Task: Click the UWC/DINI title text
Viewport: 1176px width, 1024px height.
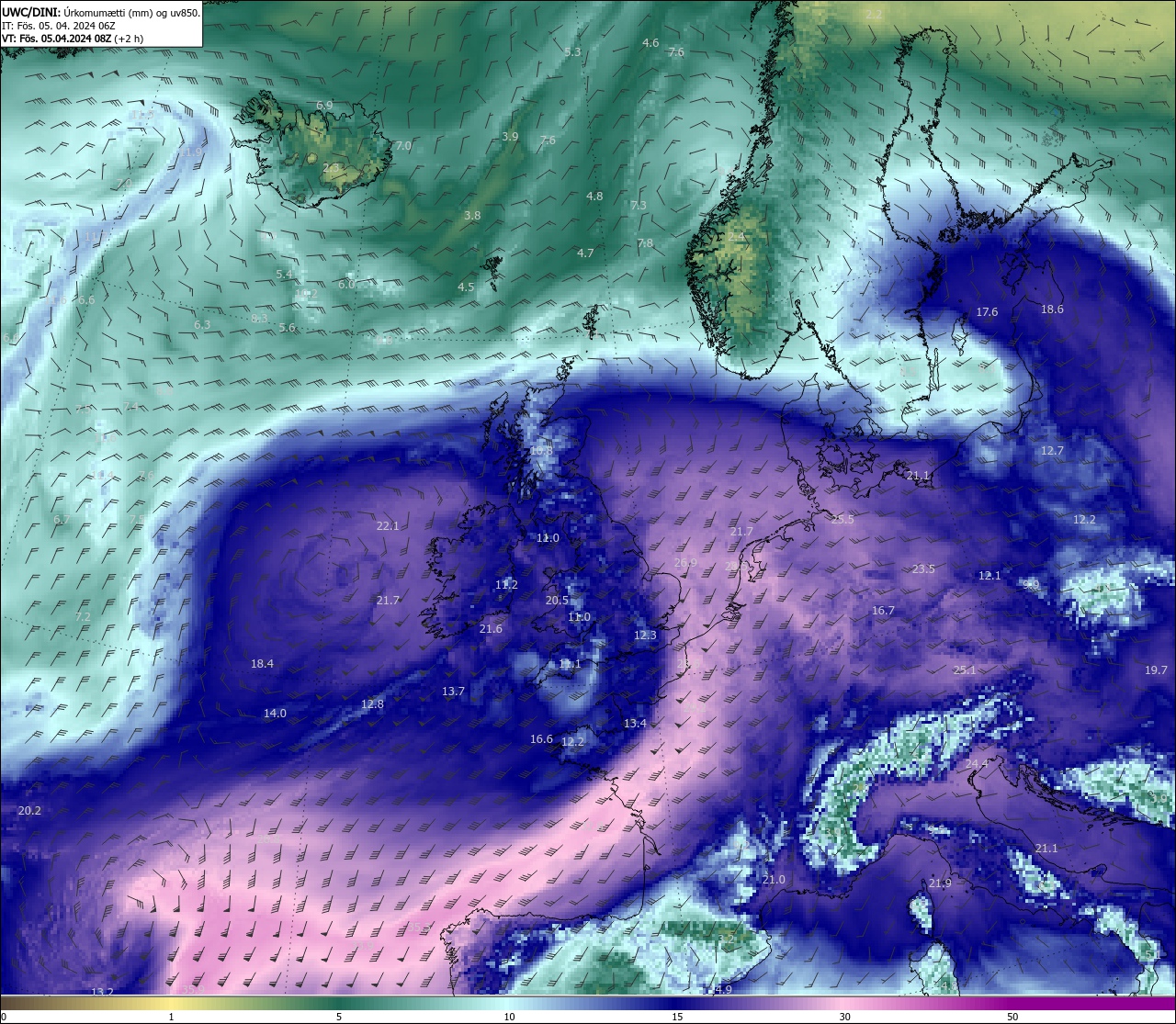Action: 32,13
